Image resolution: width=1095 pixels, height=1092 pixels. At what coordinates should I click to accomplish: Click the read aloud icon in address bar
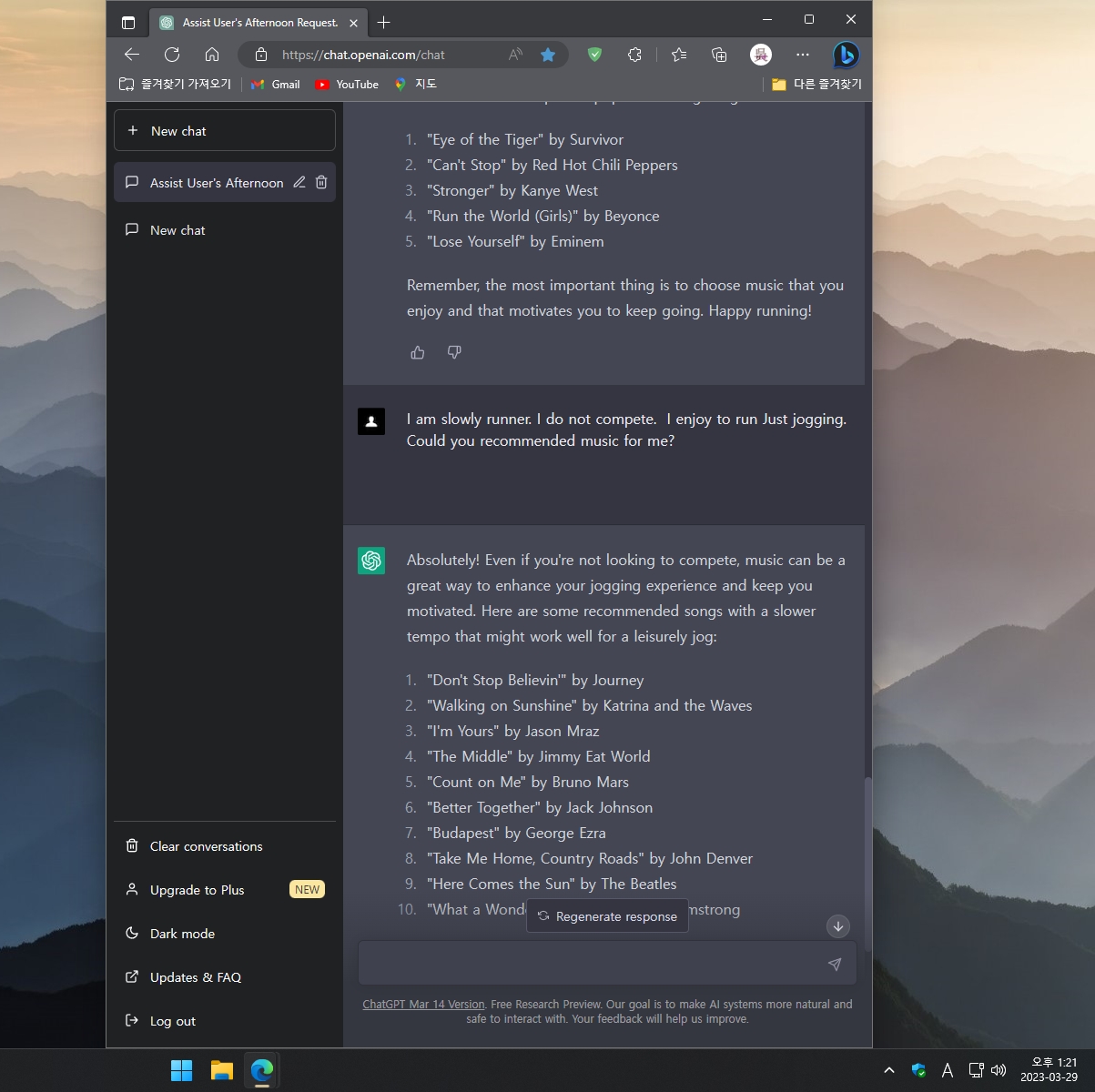tap(515, 55)
